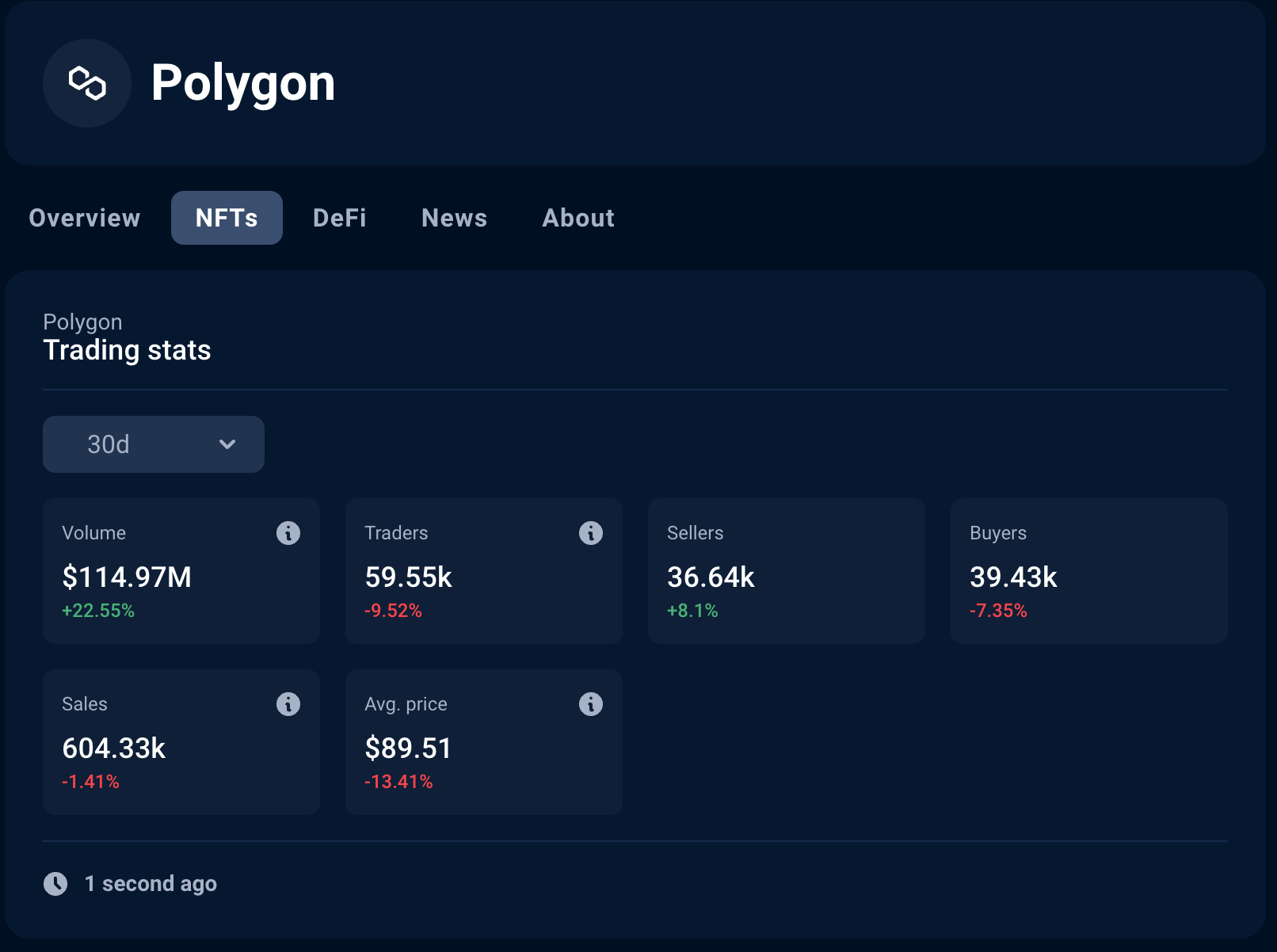Image resolution: width=1277 pixels, height=952 pixels.
Task: Click the Polygon logo icon
Action: pyautogui.click(x=87, y=83)
